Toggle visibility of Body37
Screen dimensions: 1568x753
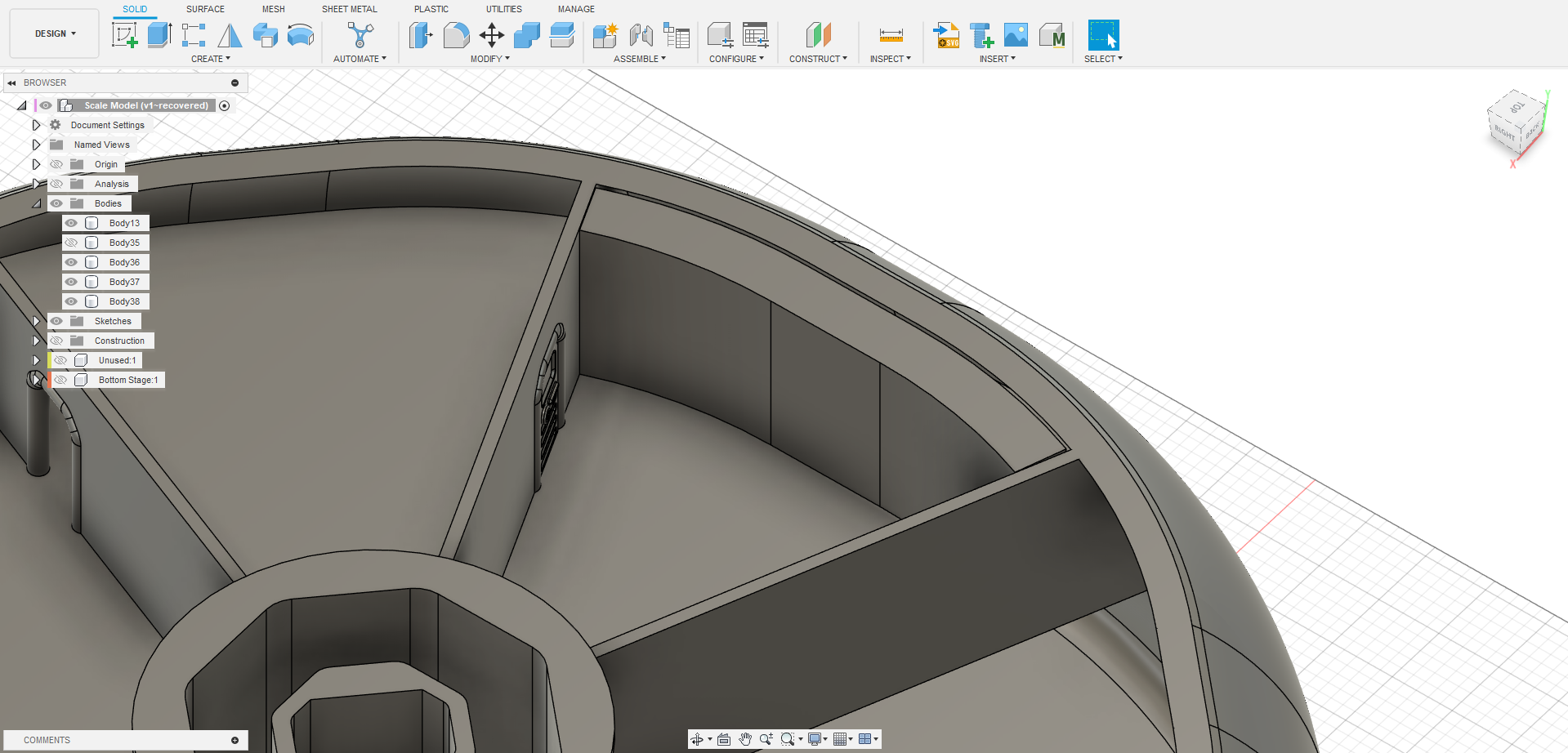pos(71,282)
